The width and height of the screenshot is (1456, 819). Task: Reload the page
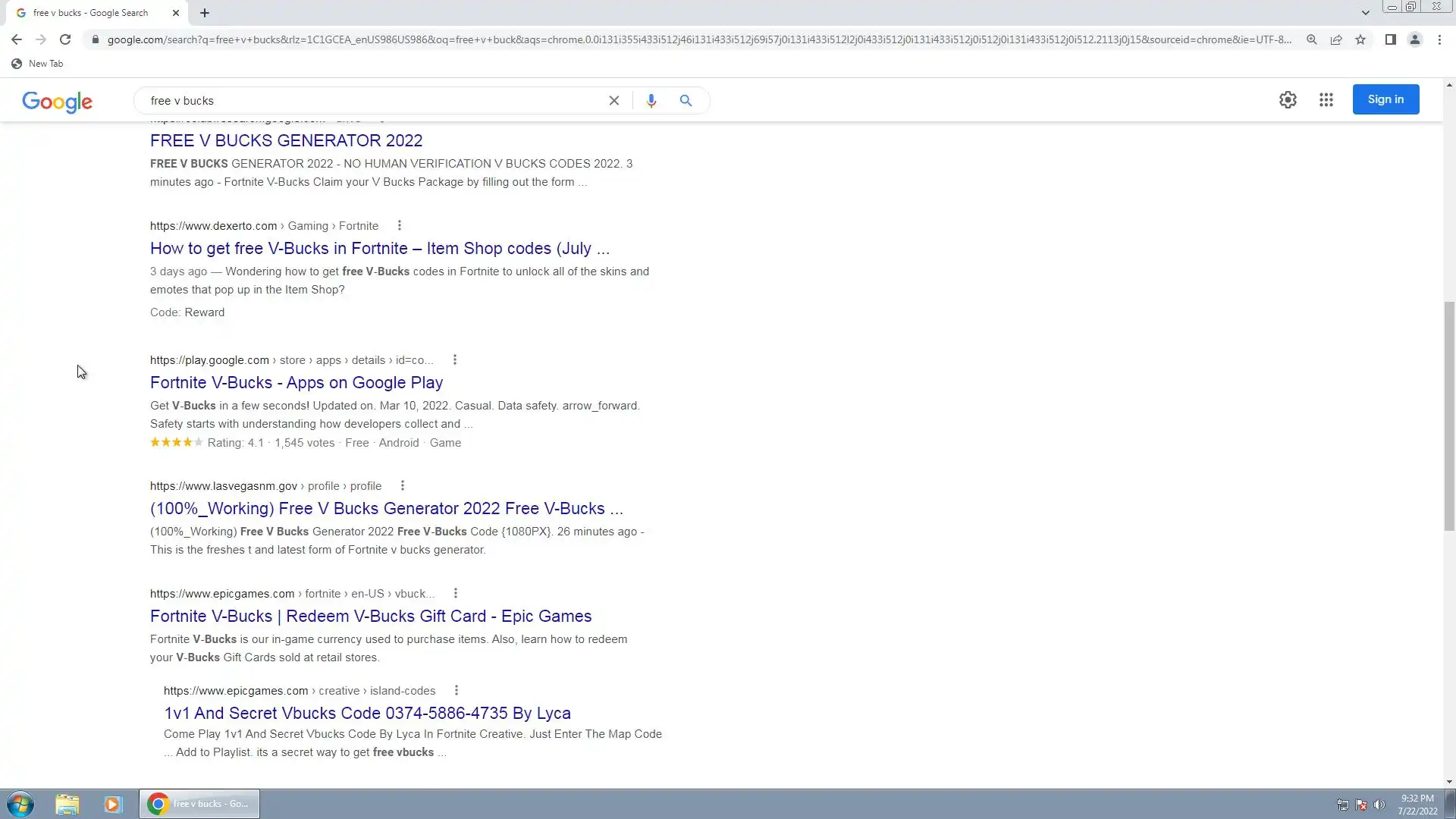coord(65,39)
